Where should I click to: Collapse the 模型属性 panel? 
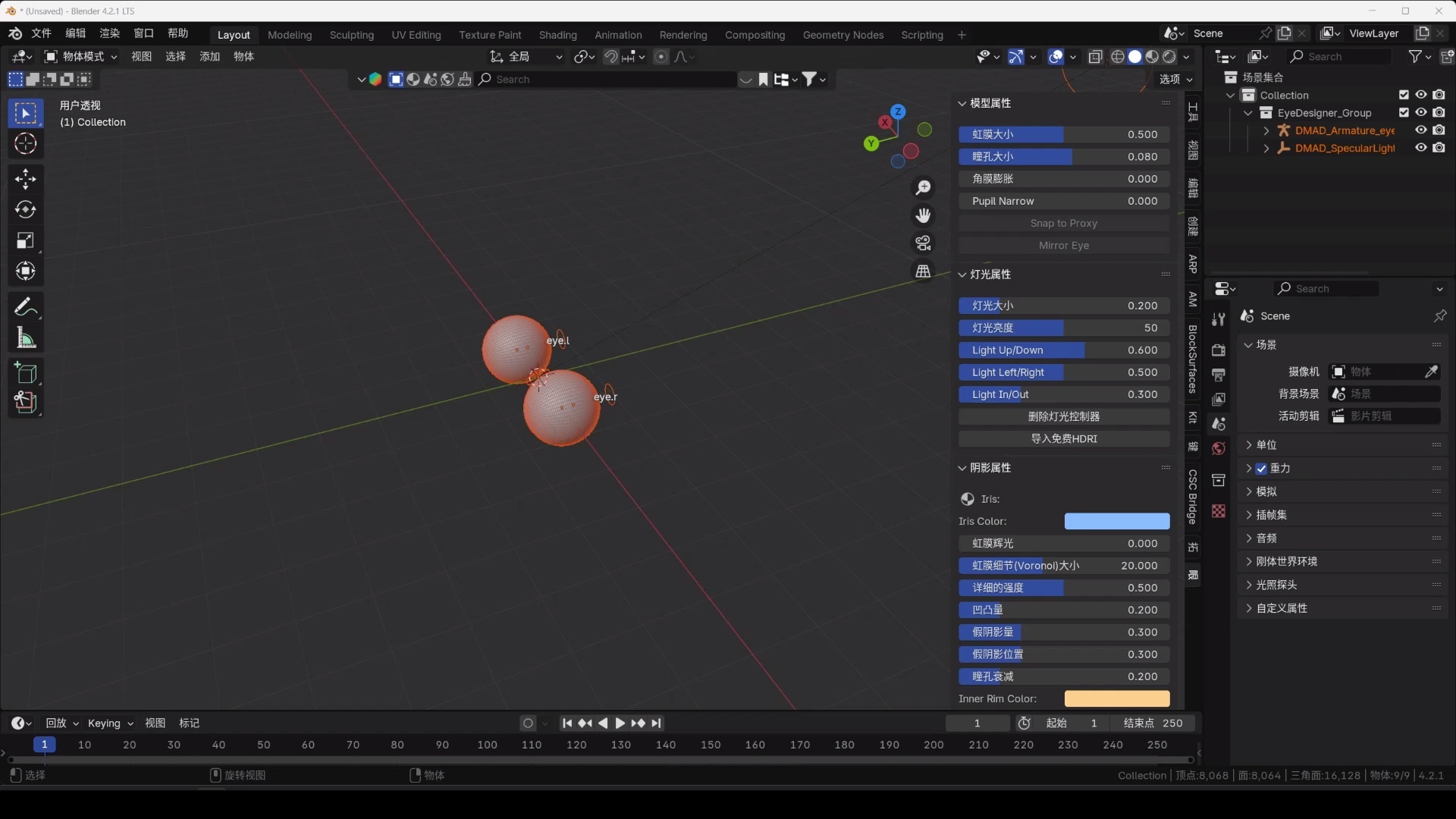[962, 103]
